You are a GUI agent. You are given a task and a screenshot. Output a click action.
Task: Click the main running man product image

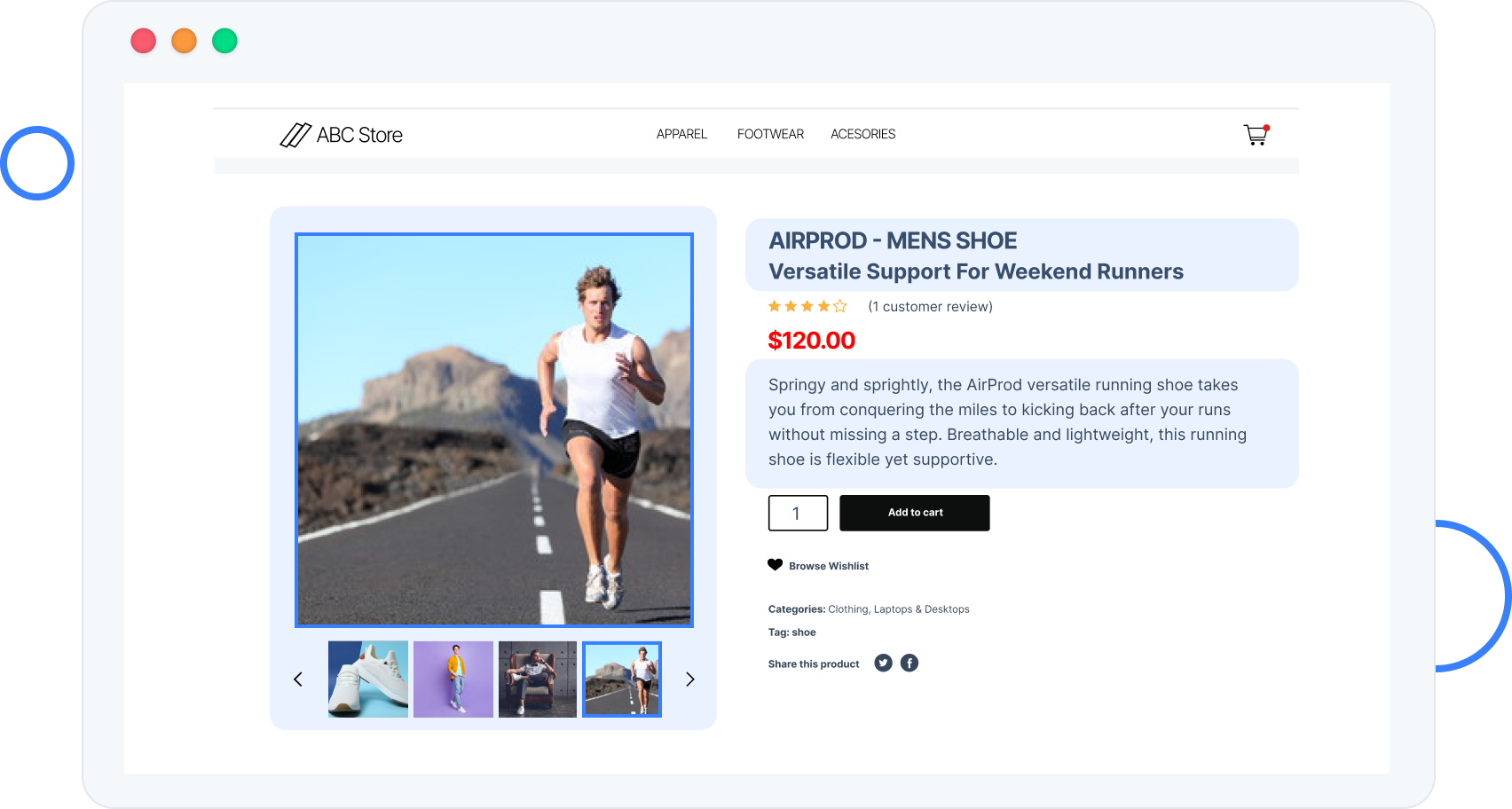point(494,430)
